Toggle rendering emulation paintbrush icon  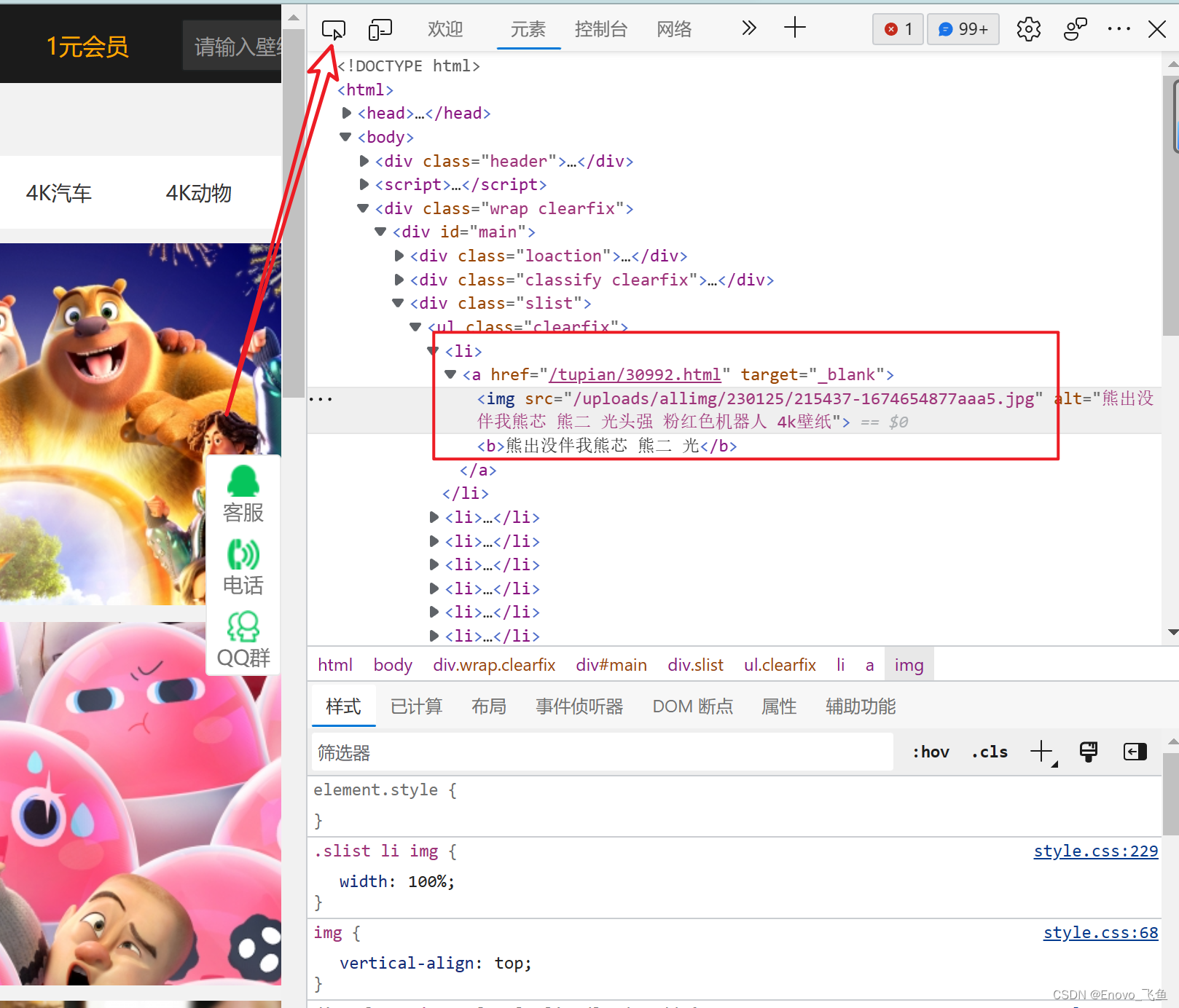coord(1089,751)
